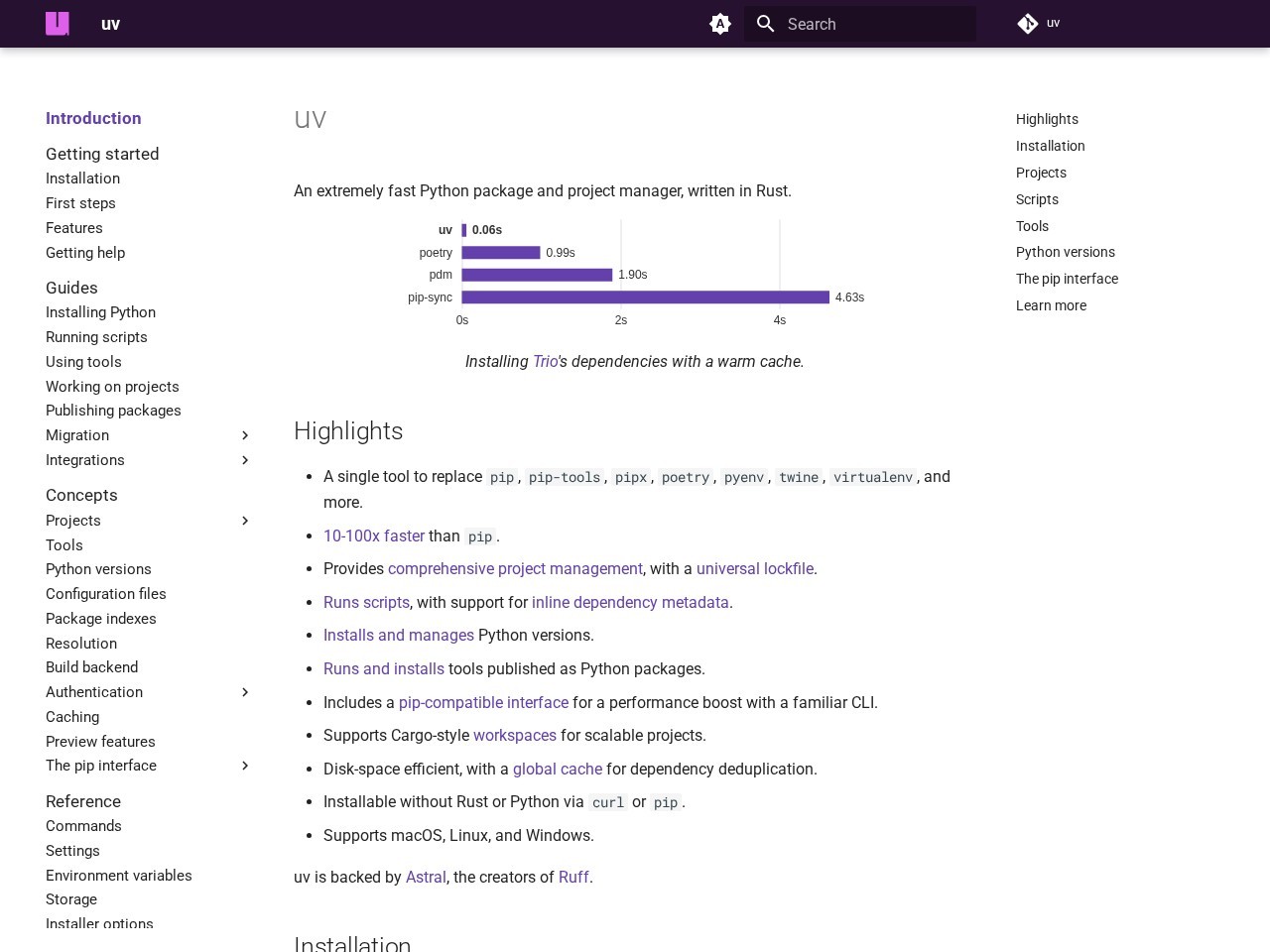Jump to Tools in table of contents

point(1032,226)
